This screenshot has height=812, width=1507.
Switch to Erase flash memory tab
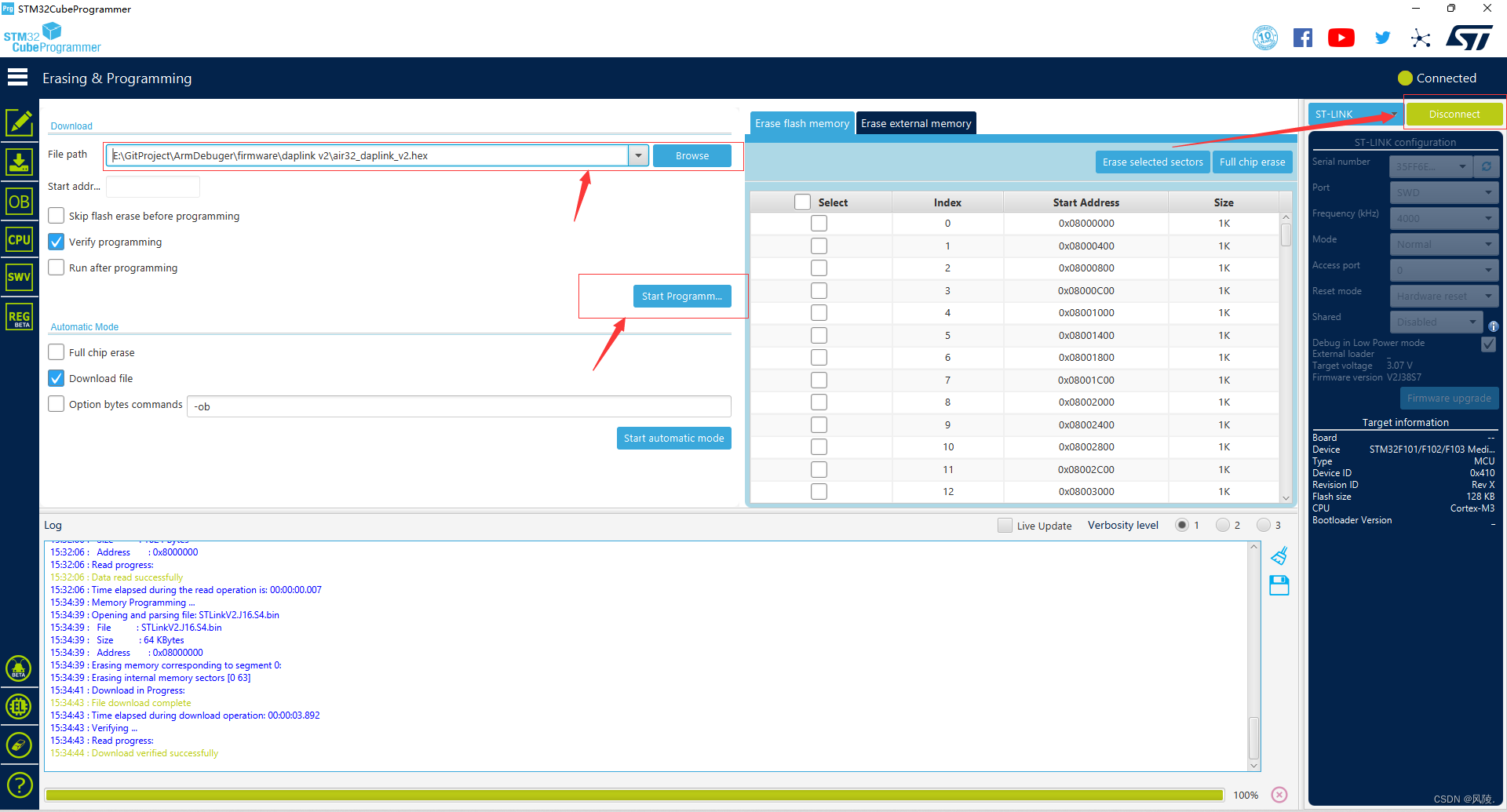[802, 123]
